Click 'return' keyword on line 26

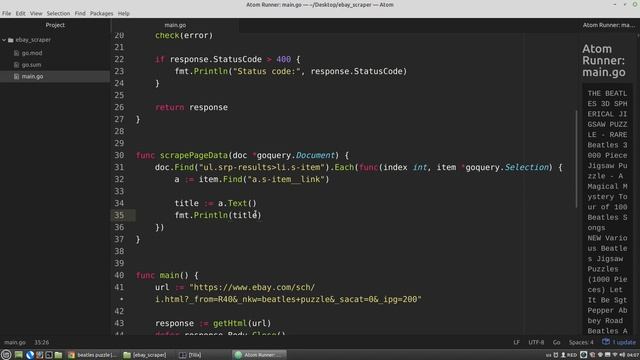169,107
